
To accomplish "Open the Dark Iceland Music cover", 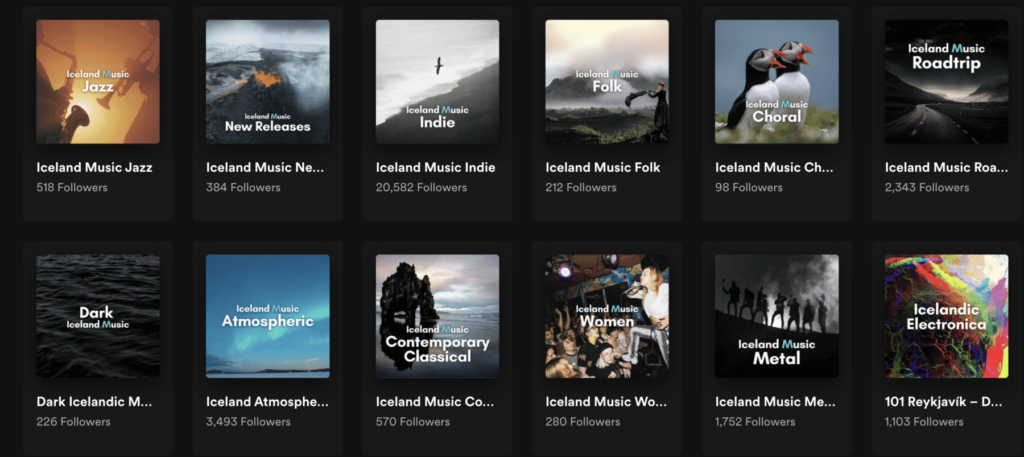I will pos(98,316).
